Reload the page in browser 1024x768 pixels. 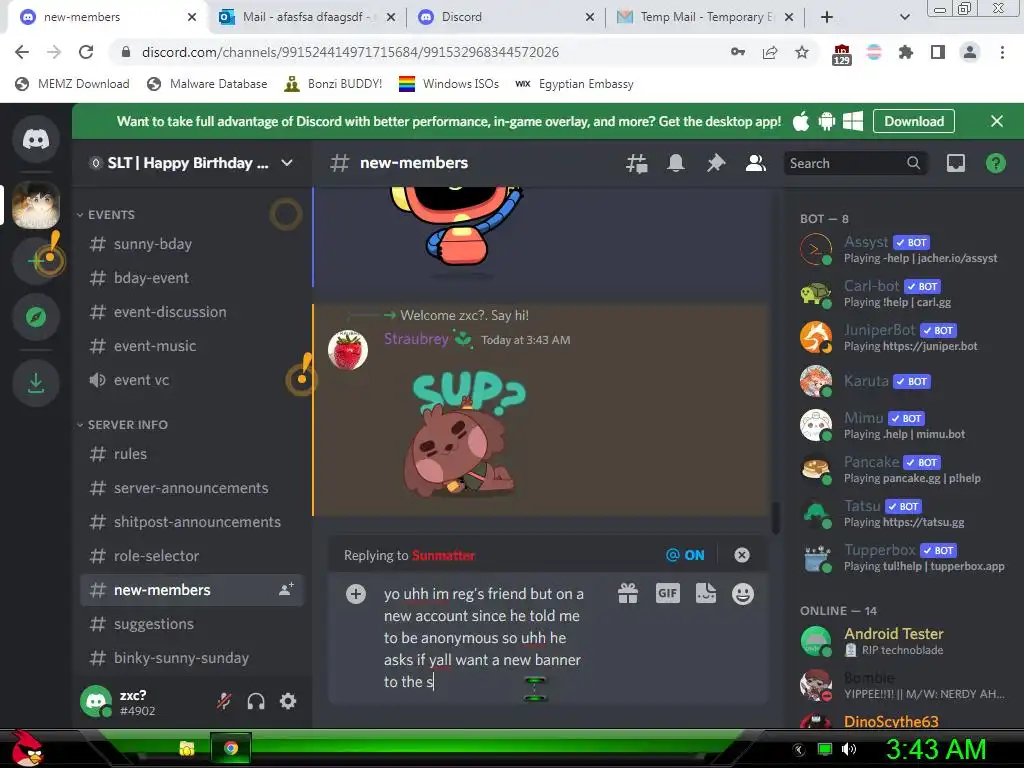coord(86,52)
